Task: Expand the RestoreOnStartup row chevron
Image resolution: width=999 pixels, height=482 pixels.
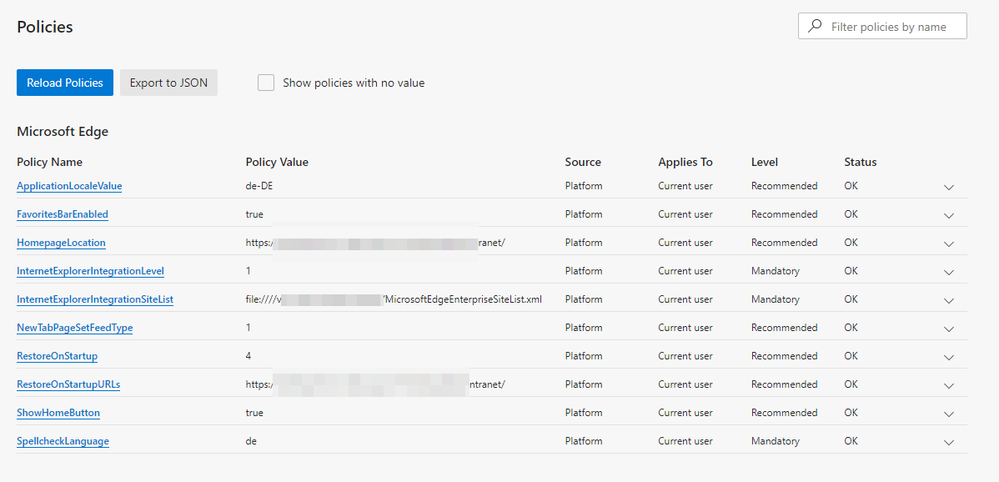Action: (949, 357)
